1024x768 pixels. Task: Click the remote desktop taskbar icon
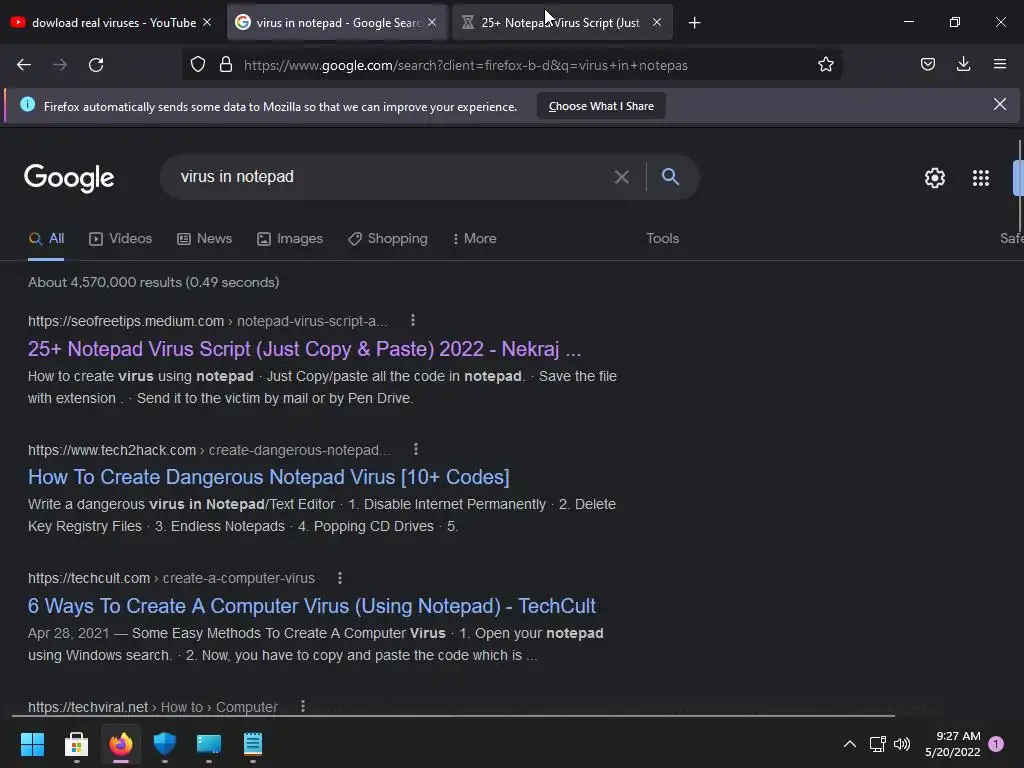(x=209, y=744)
